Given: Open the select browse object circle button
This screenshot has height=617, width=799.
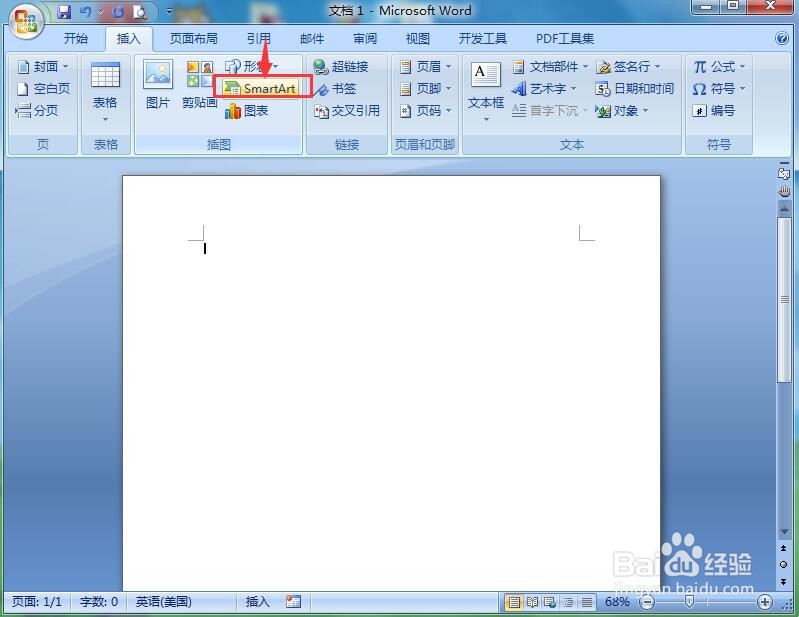Looking at the screenshot, I should (x=784, y=565).
